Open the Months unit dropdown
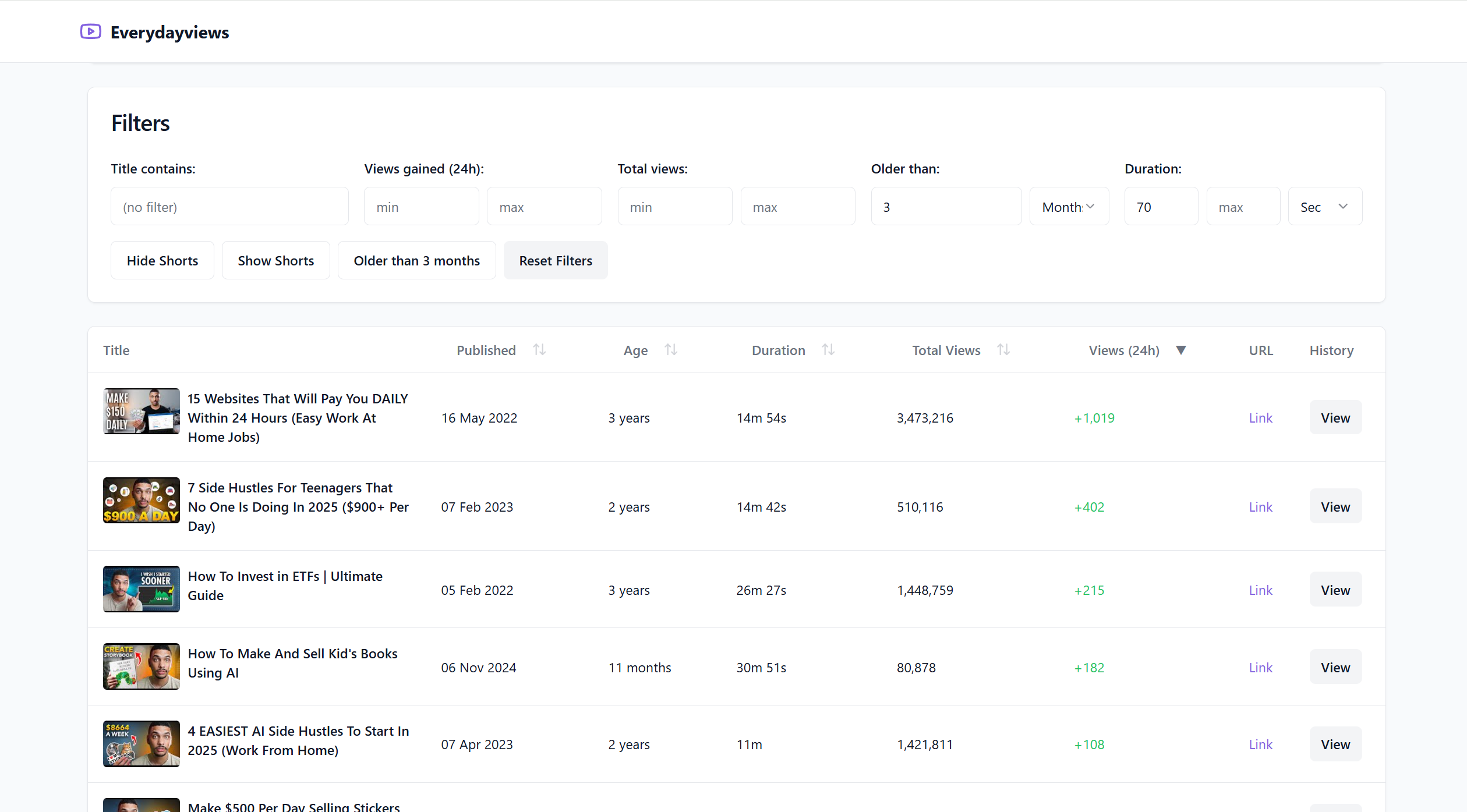The height and width of the screenshot is (812, 1467). [1069, 207]
